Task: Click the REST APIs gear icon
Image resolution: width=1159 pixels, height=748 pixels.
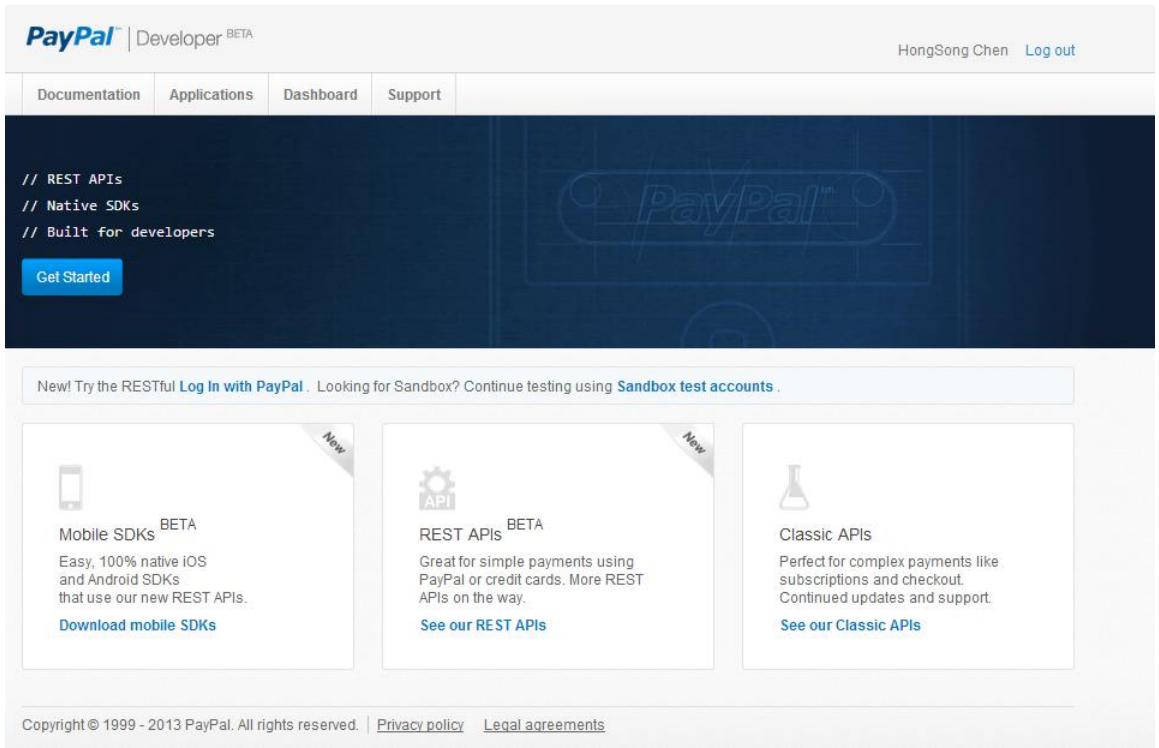Action: pyautogui.click(x=437, y=488)
